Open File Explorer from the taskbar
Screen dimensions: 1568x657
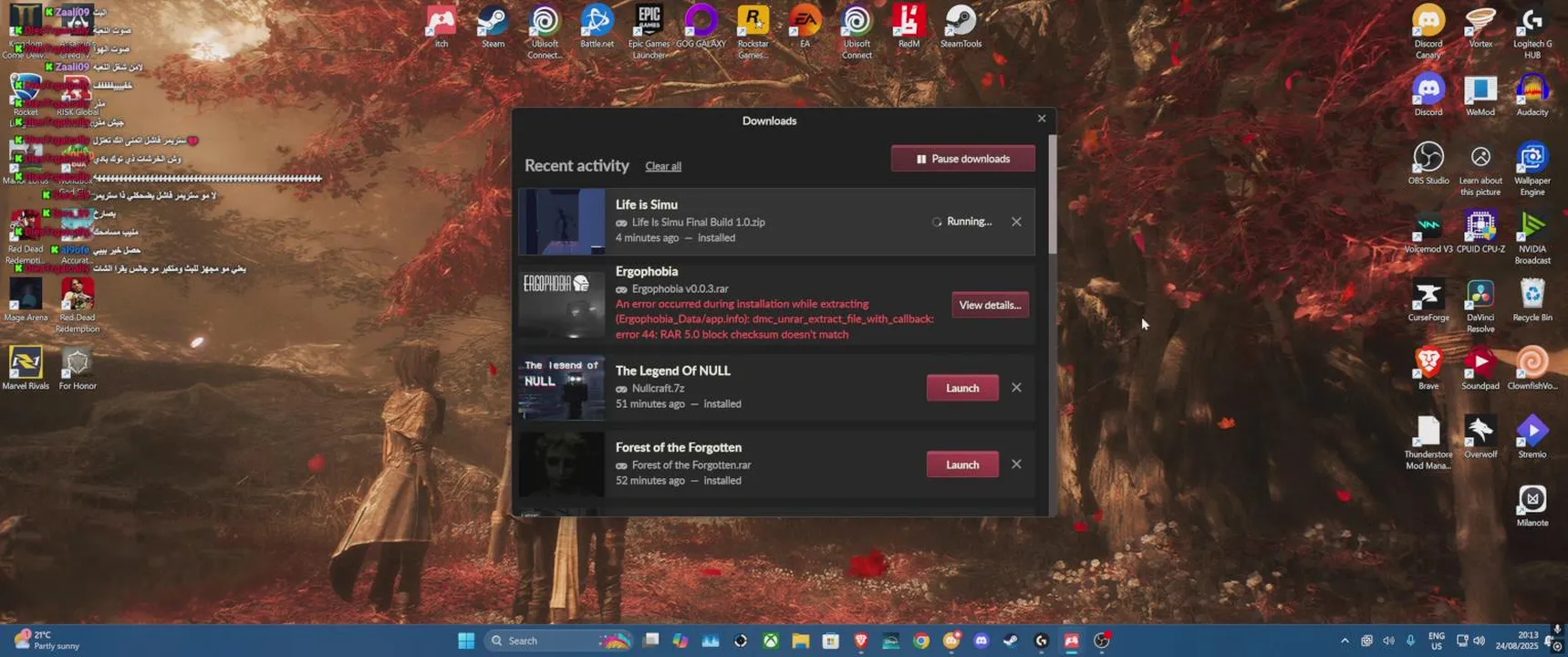[801, 641]
